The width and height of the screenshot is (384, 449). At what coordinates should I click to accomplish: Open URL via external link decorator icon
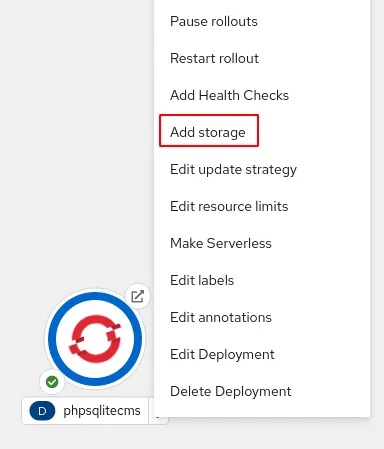point(138,296)
